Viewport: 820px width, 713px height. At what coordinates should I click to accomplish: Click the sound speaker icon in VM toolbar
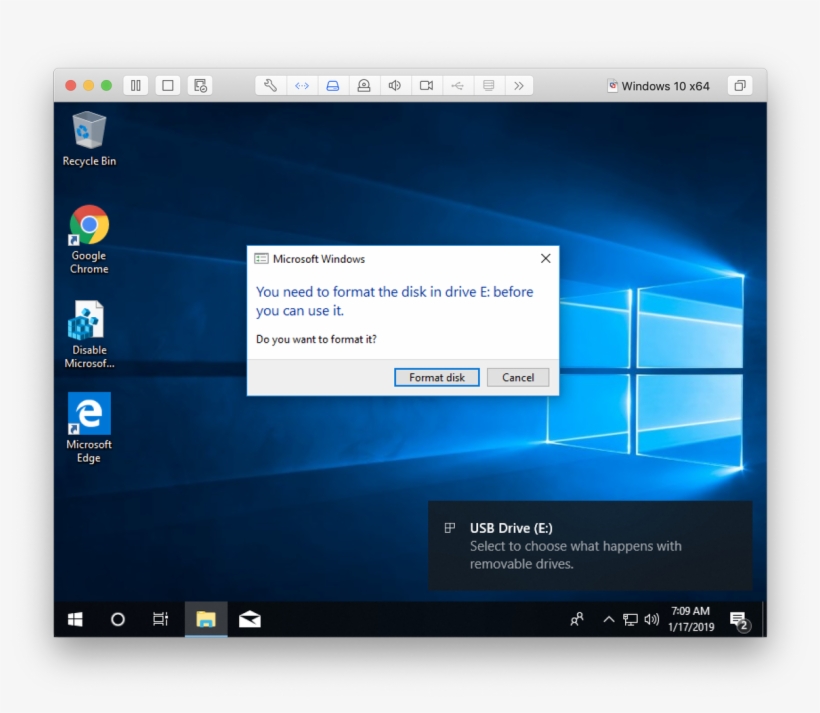pos(395,85)
